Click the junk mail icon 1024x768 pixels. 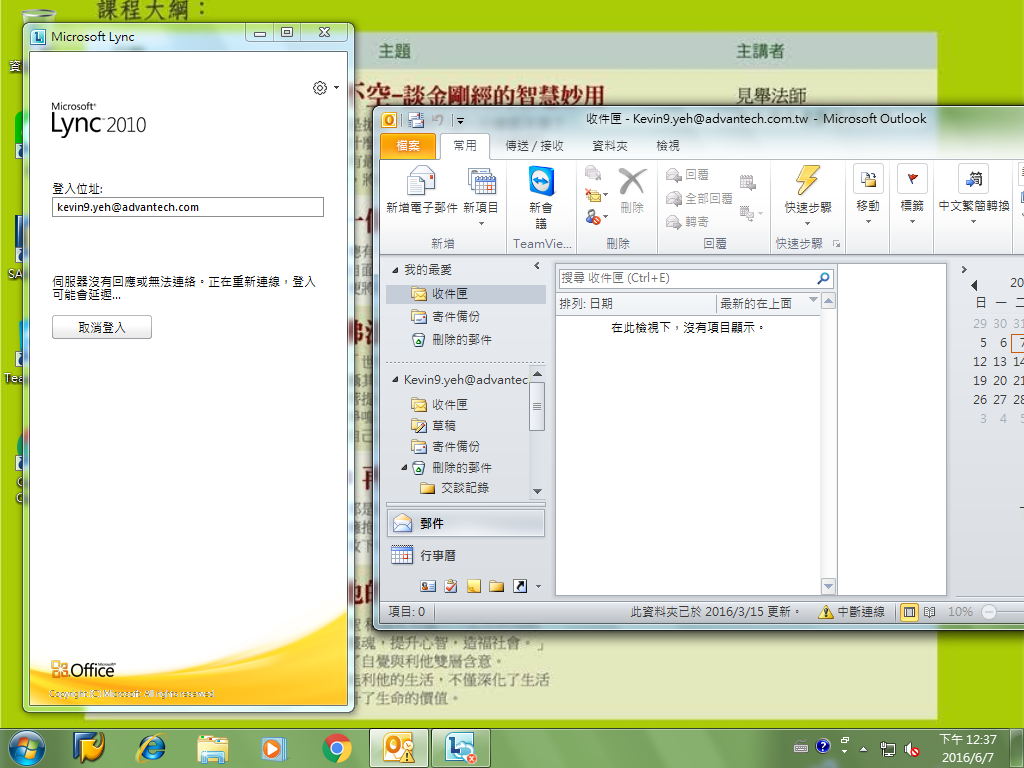pyautogui.click(x=595, y=217)
